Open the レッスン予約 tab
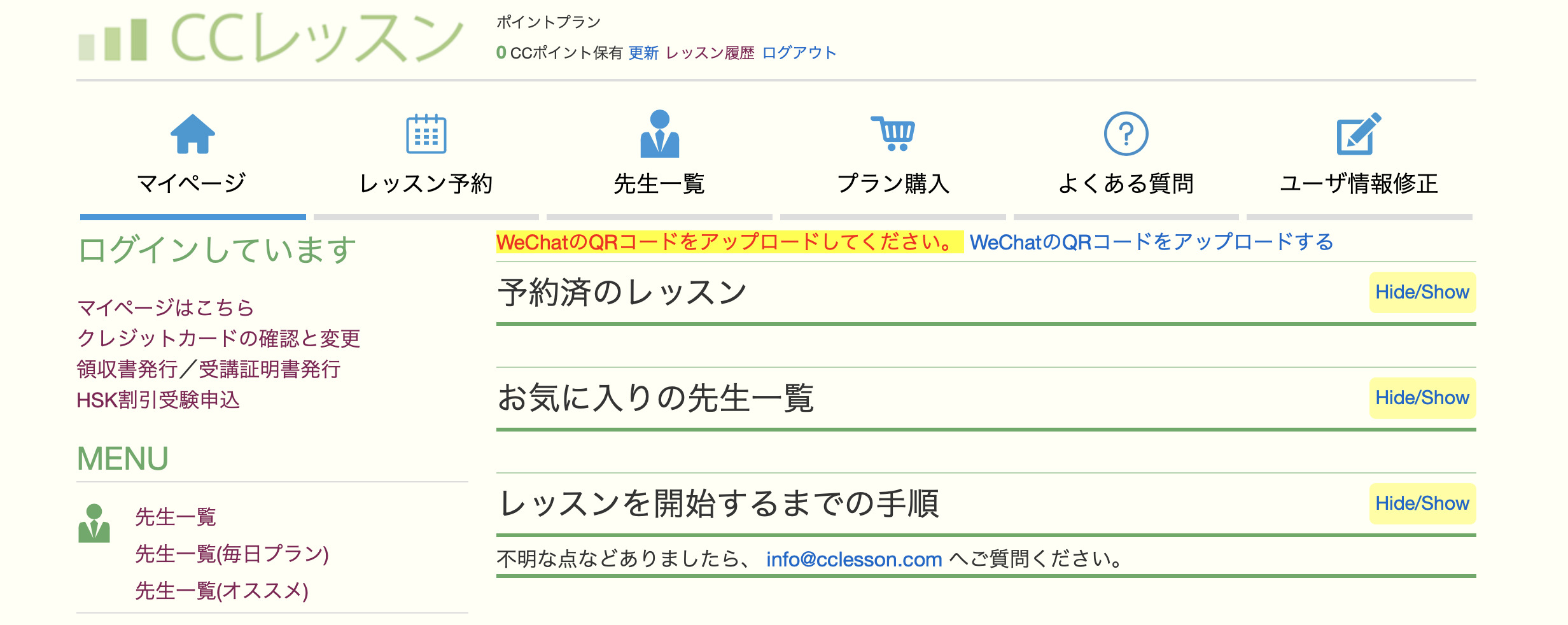The height and width of the screenshot is (625, 1568). click(426, 183)
